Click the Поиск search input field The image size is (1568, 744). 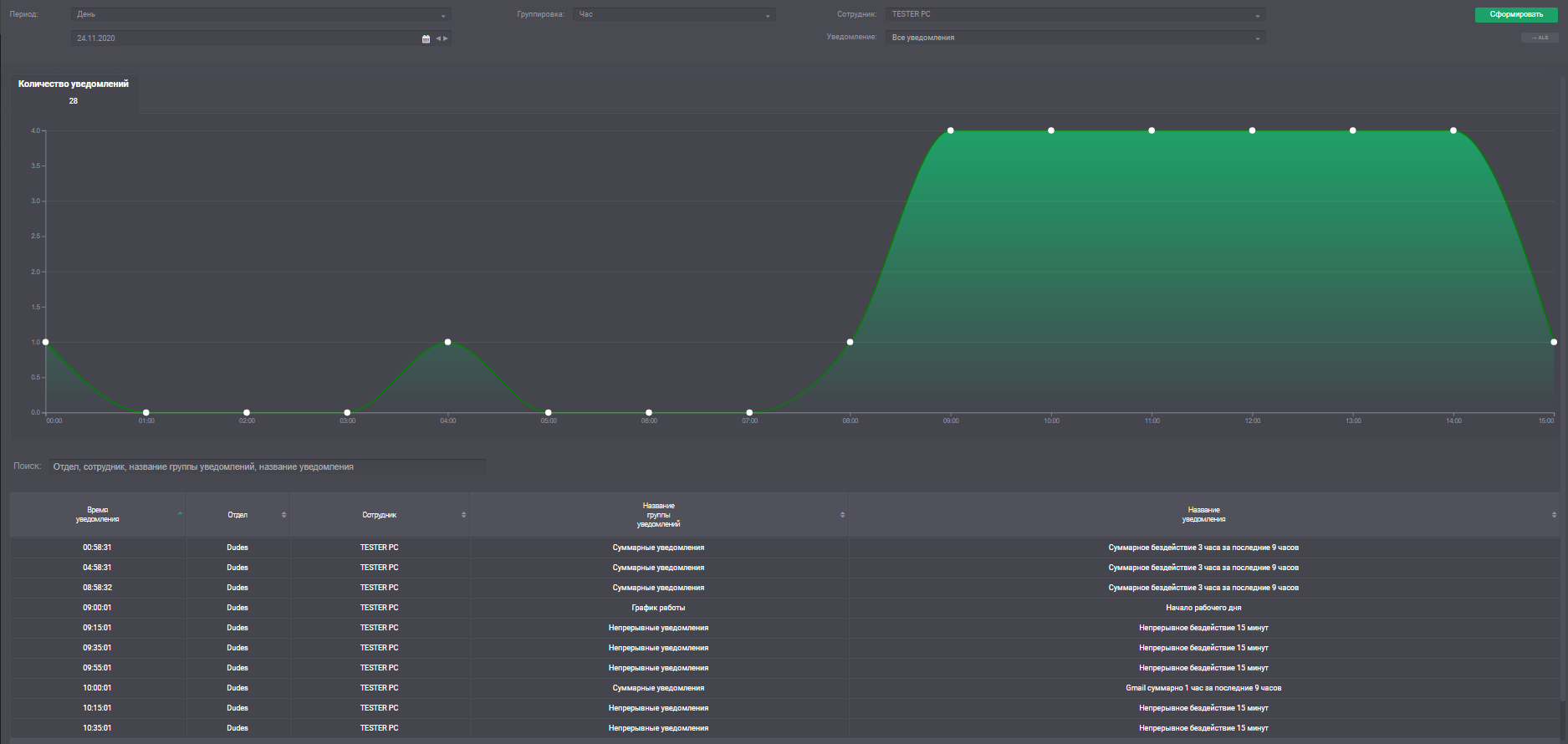(x=268, y=466)
